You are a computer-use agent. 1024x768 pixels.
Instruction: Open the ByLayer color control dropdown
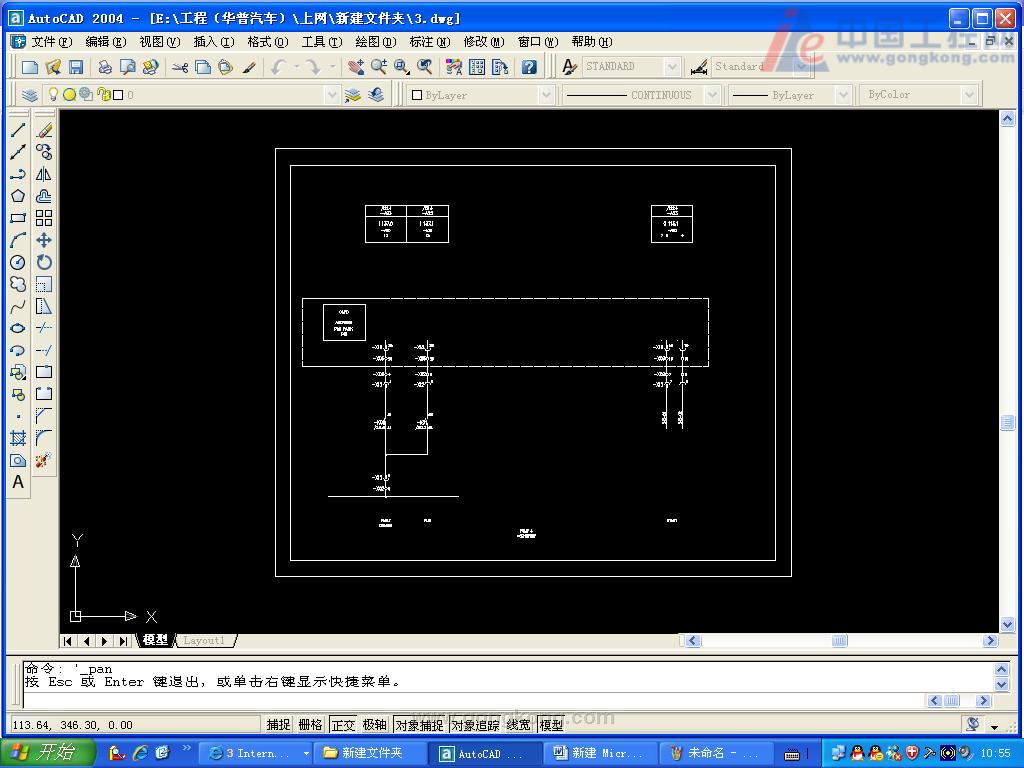546,95
